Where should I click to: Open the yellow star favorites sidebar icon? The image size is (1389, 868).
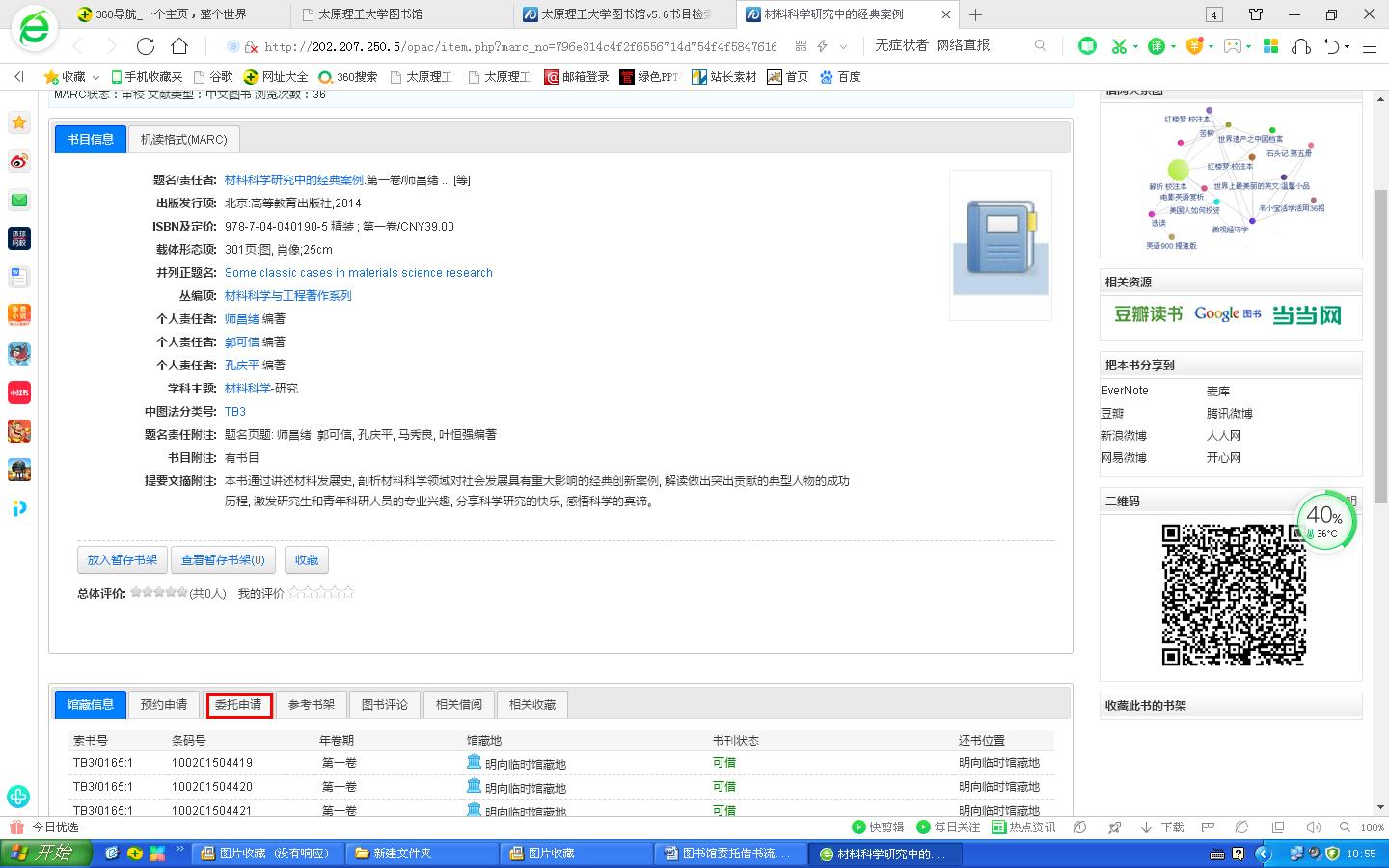pyautogui.click(x=19, y=122)
